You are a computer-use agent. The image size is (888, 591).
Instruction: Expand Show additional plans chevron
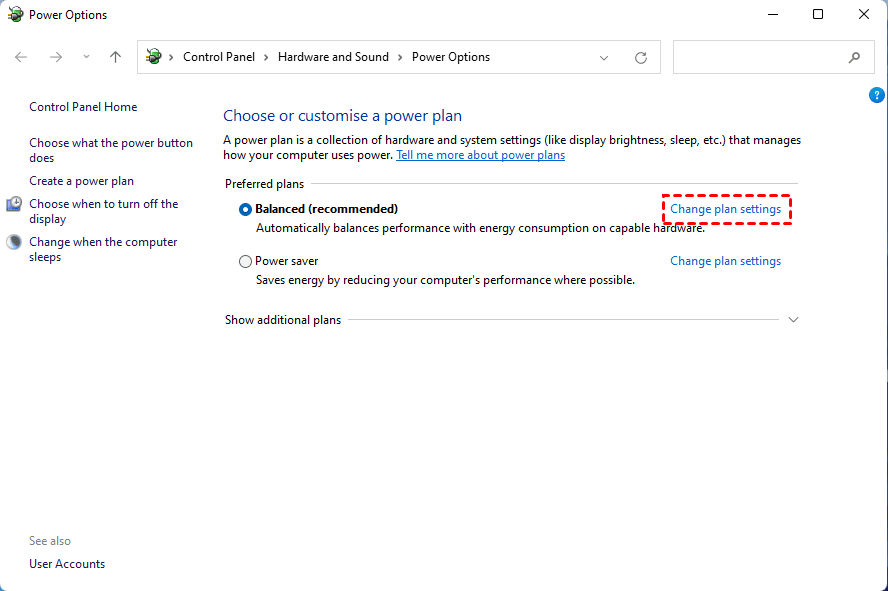point(794,320)
